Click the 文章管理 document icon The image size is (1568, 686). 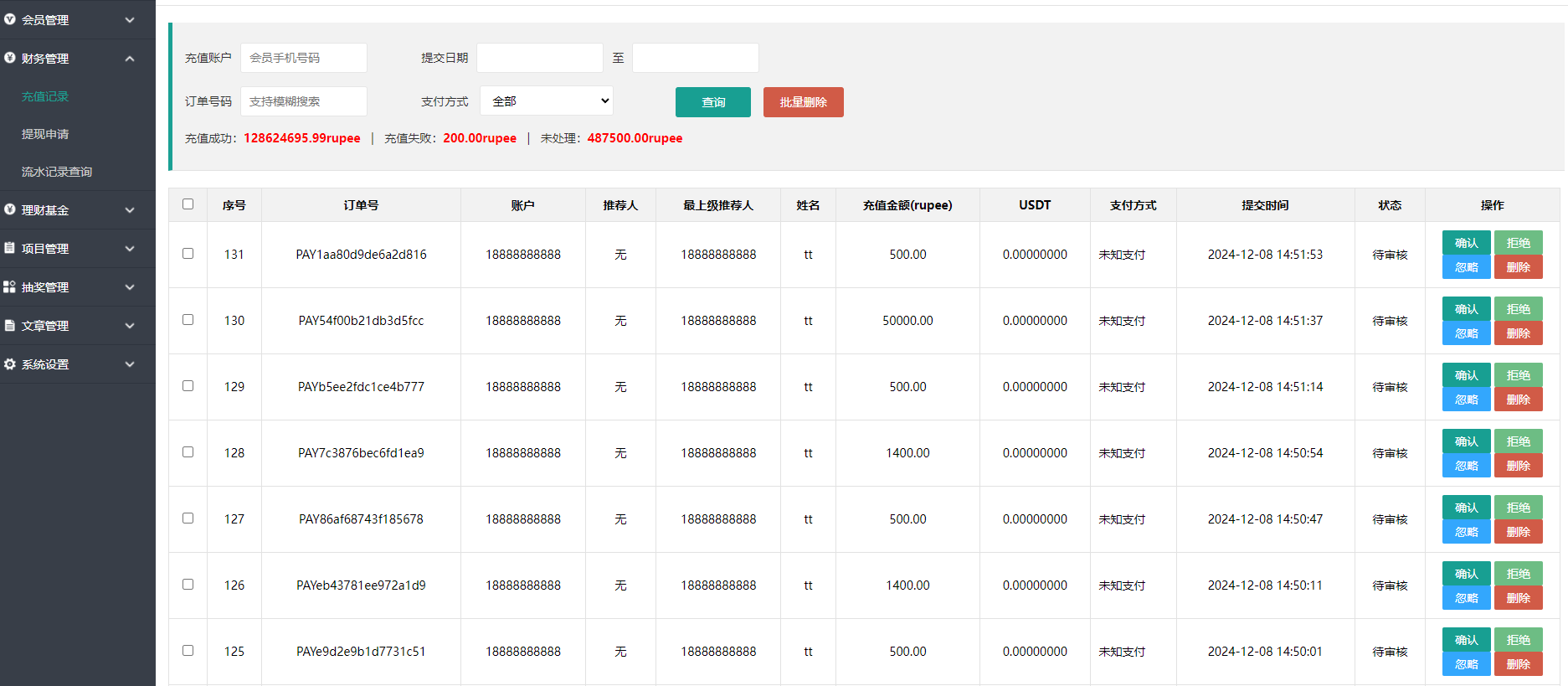click(x=10, y=325)
